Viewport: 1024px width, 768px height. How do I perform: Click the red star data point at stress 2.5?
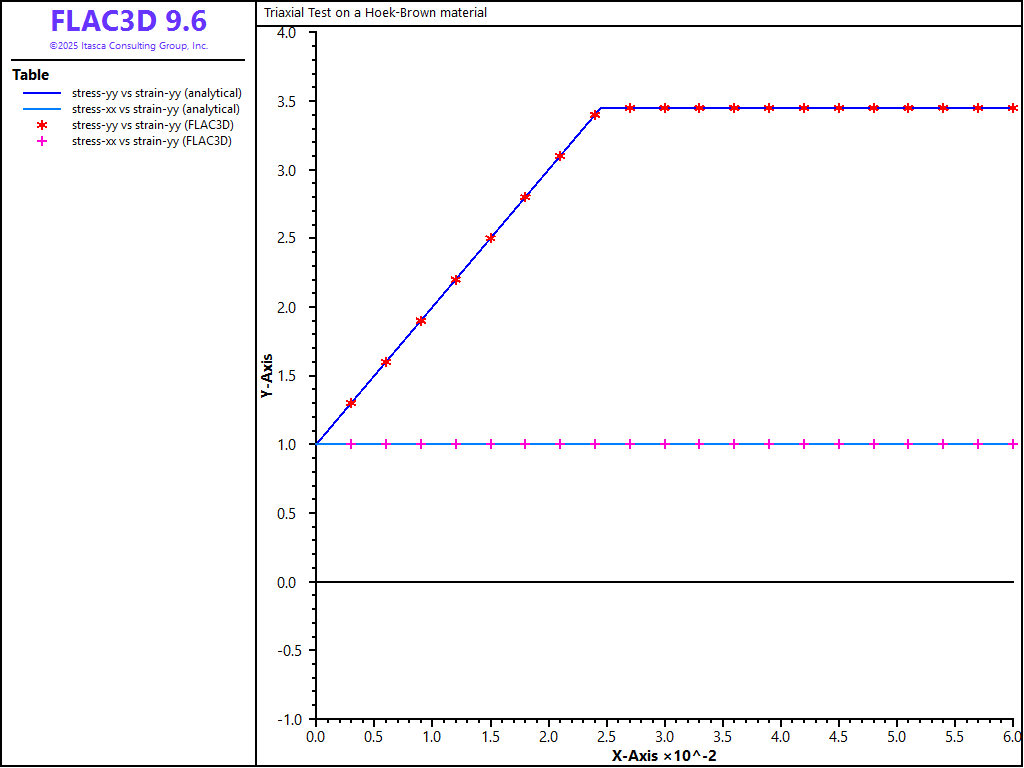click(490, 238)
